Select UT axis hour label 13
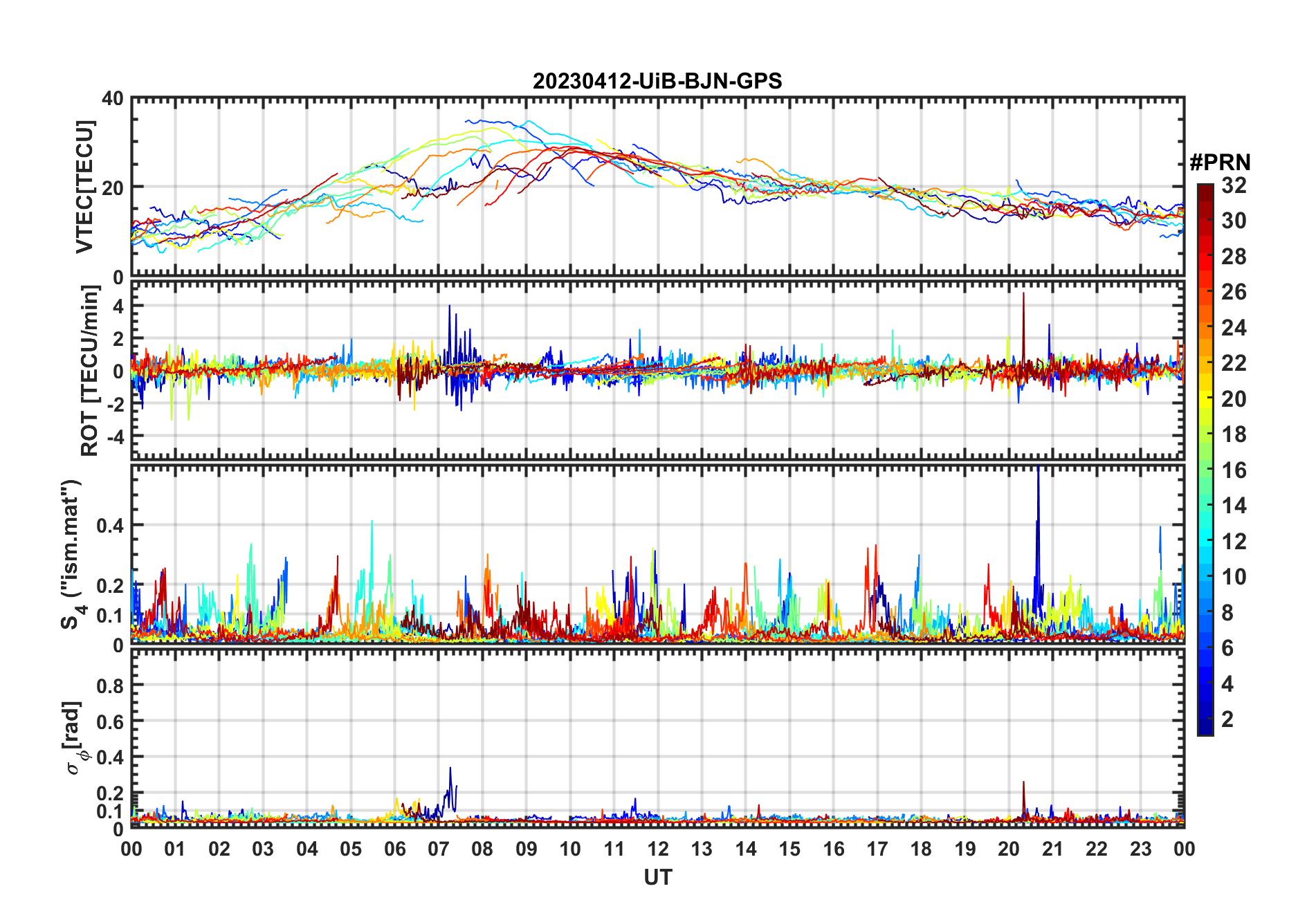The height and width of the screenshot is (920, 1316). coord(702,849)
